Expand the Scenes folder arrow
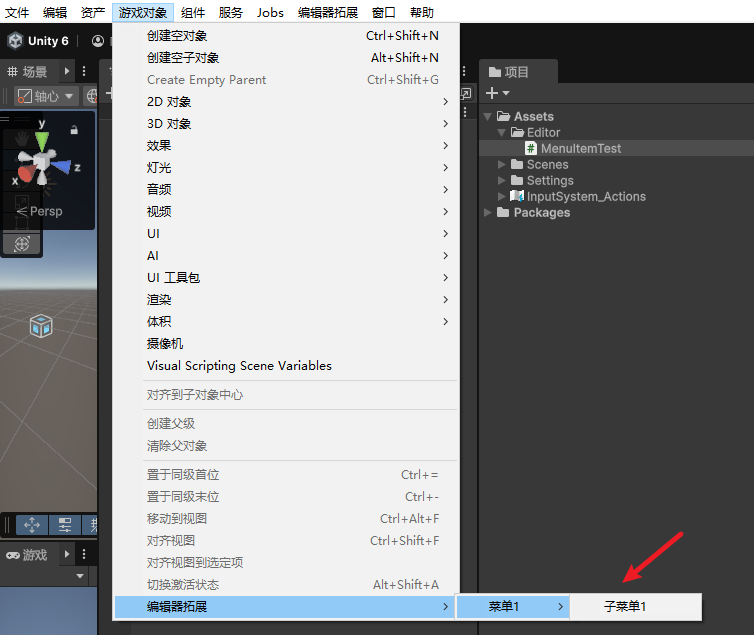 [502, 164]
